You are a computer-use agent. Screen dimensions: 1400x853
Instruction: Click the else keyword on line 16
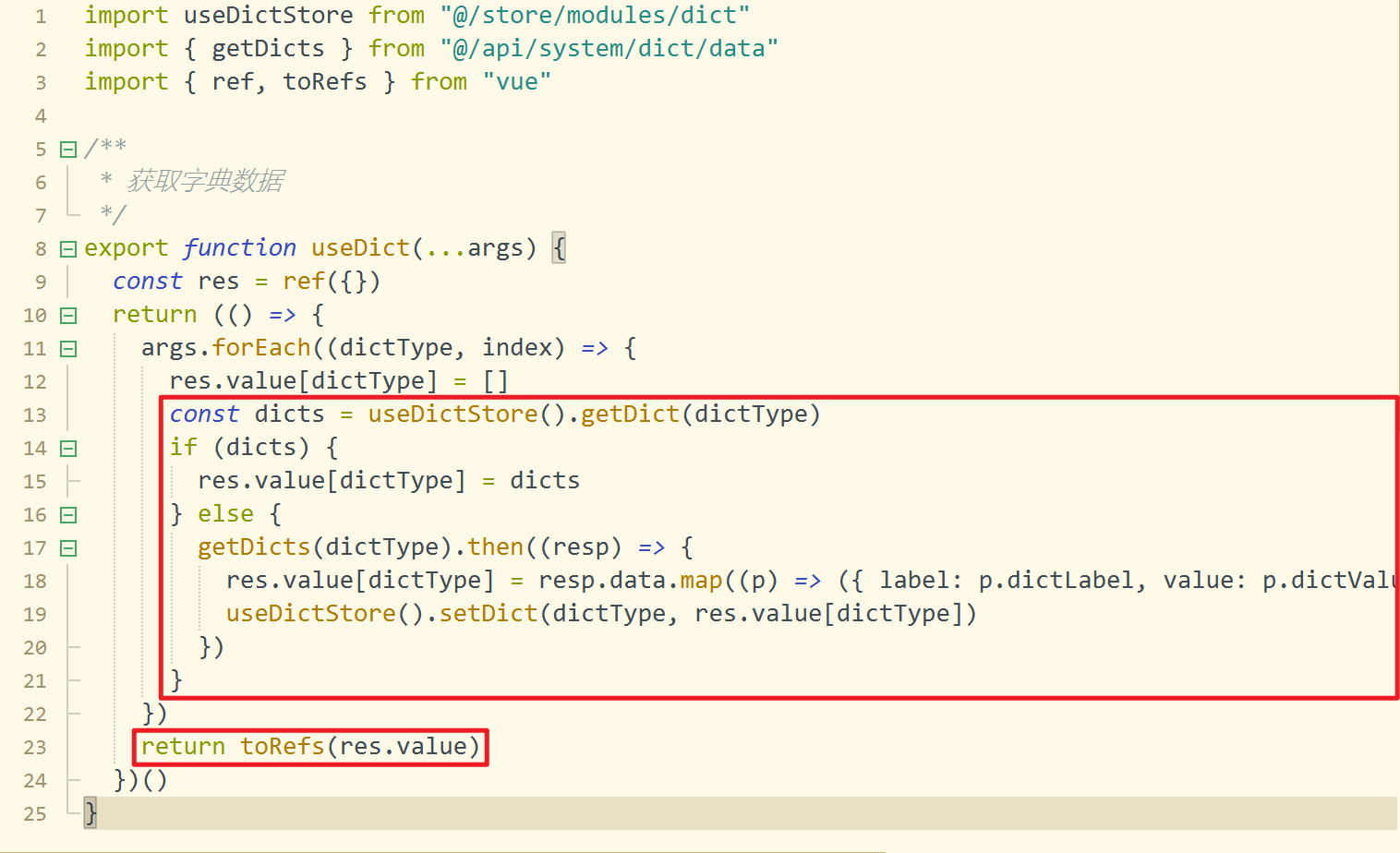[225, 514]
